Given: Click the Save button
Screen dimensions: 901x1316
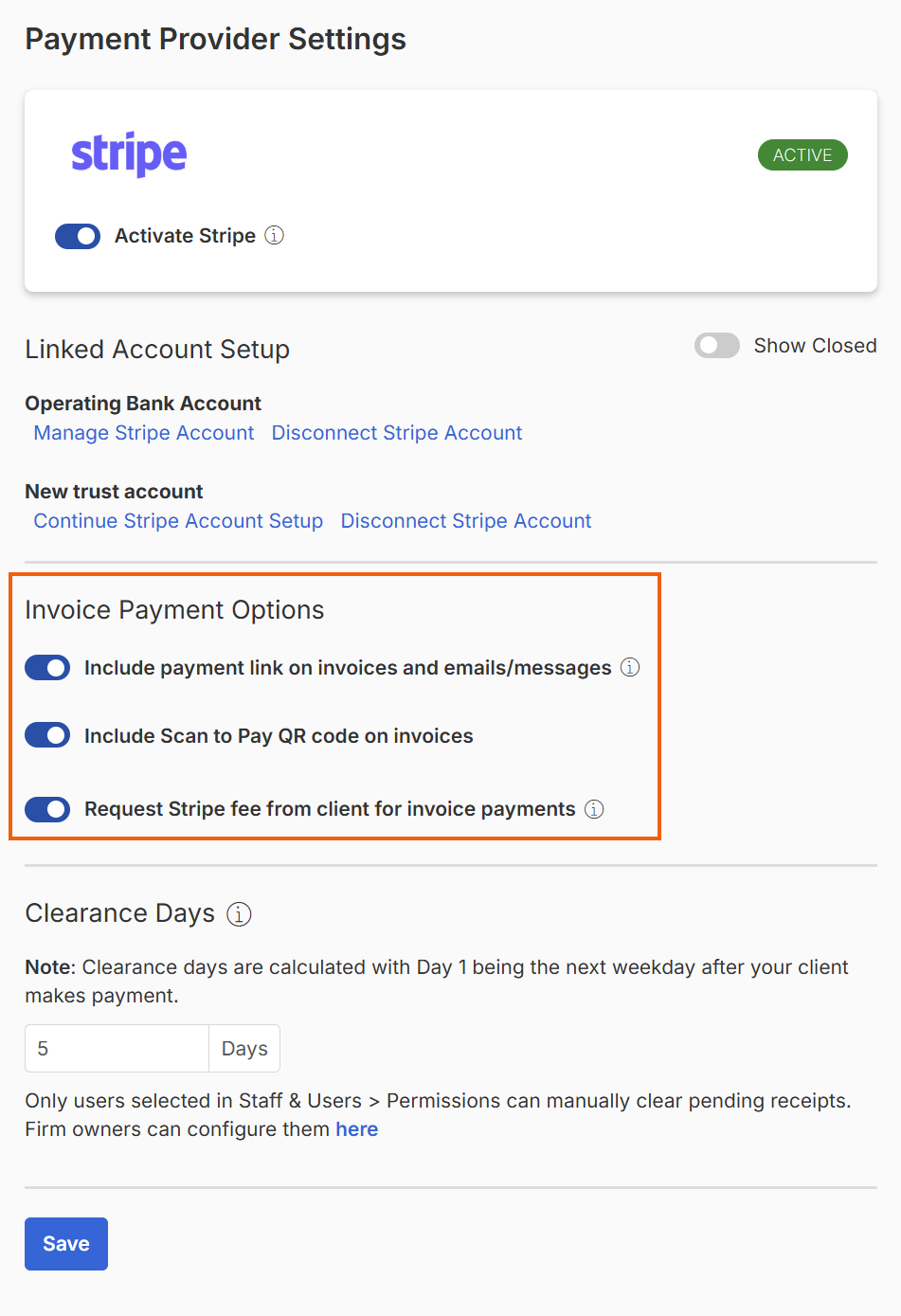Looking at the screenshot, I should [66, 1244].
